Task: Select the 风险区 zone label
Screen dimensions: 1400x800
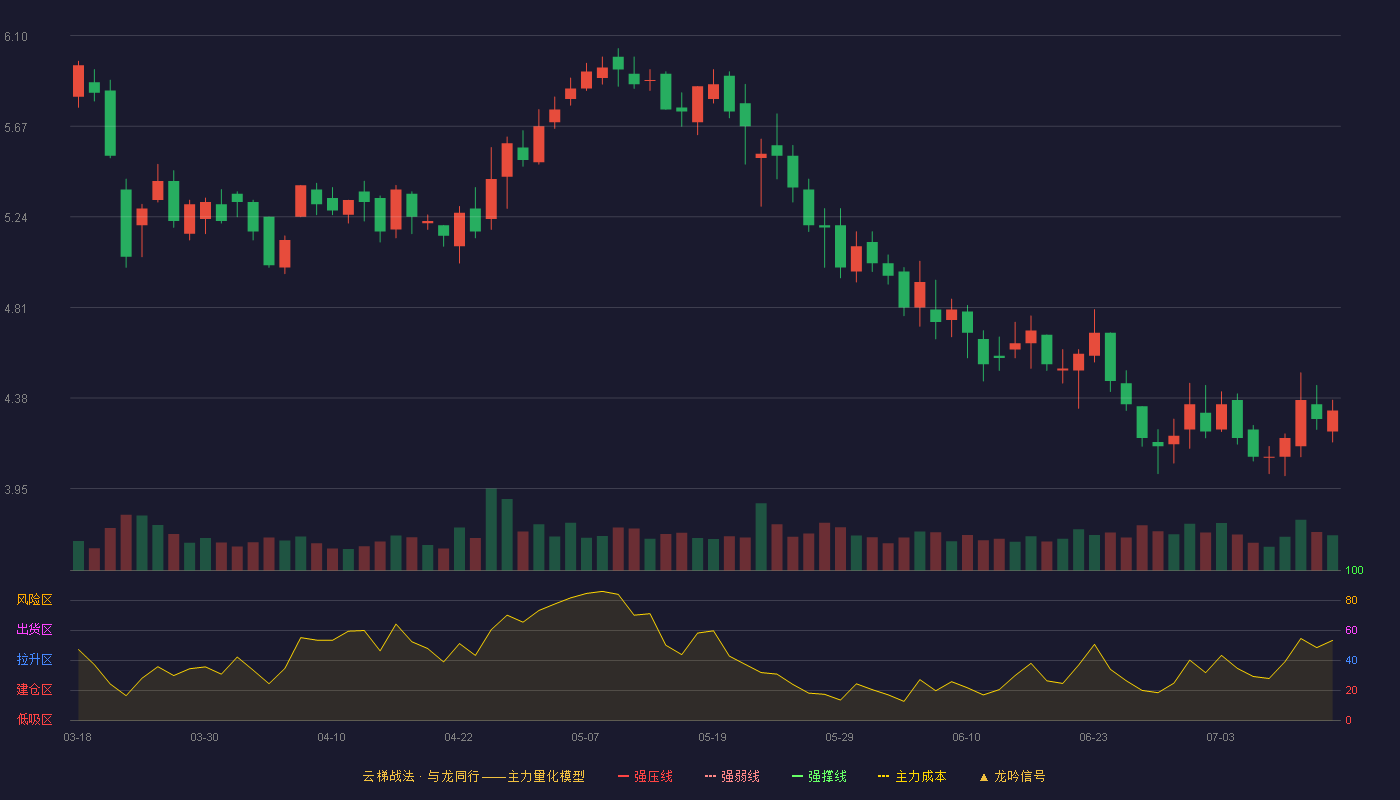Action: tap(34, 600)
